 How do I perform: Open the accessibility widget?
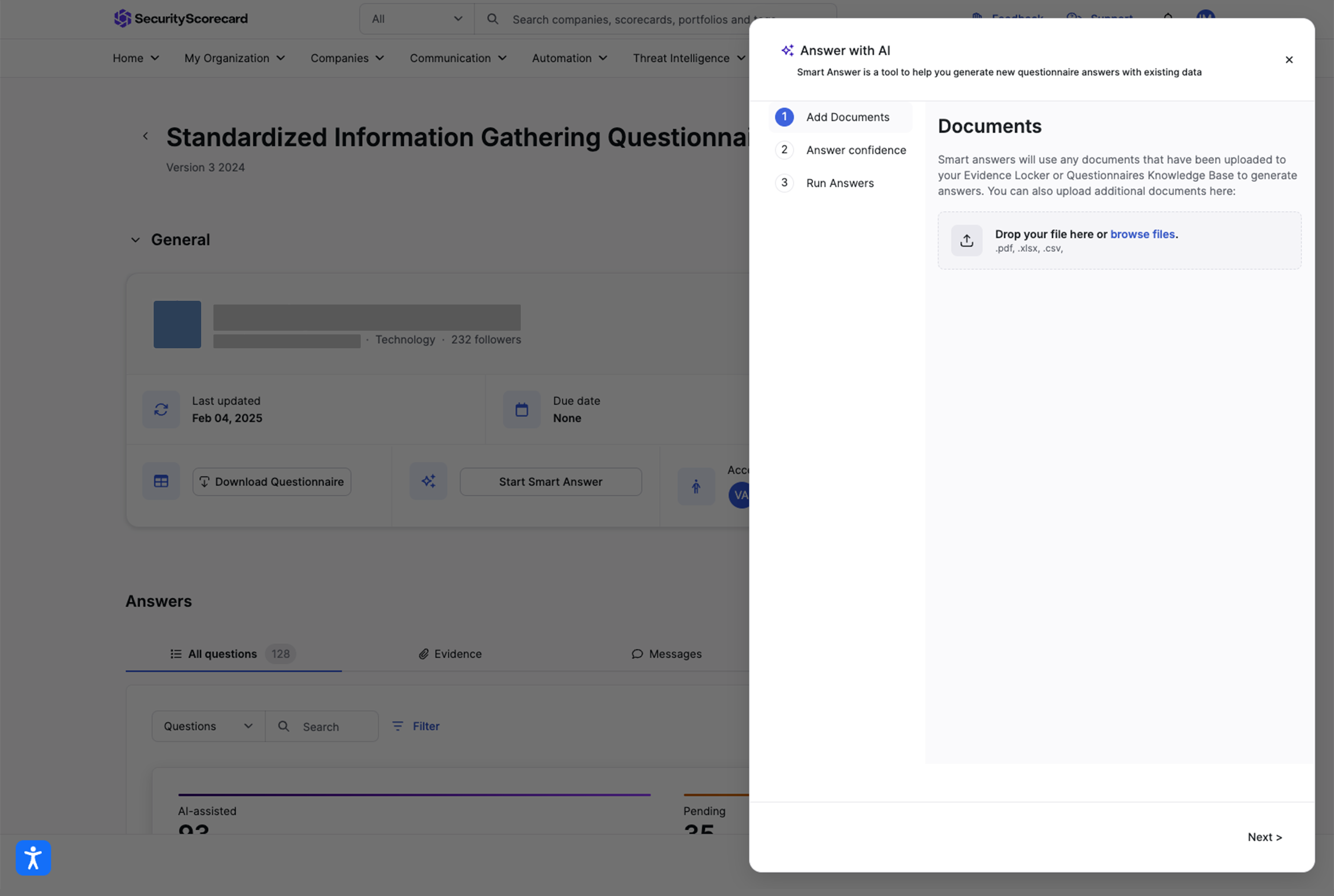tap(33, 858)
